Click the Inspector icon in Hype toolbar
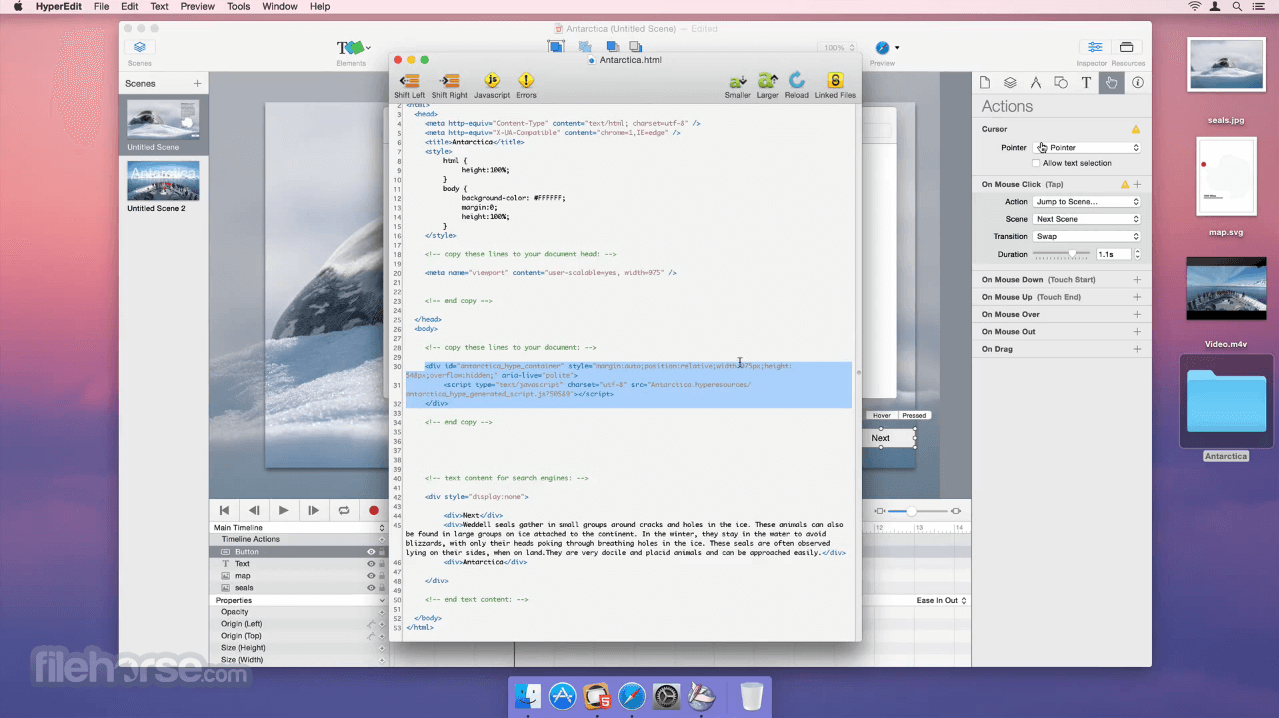 point(1095,47)
